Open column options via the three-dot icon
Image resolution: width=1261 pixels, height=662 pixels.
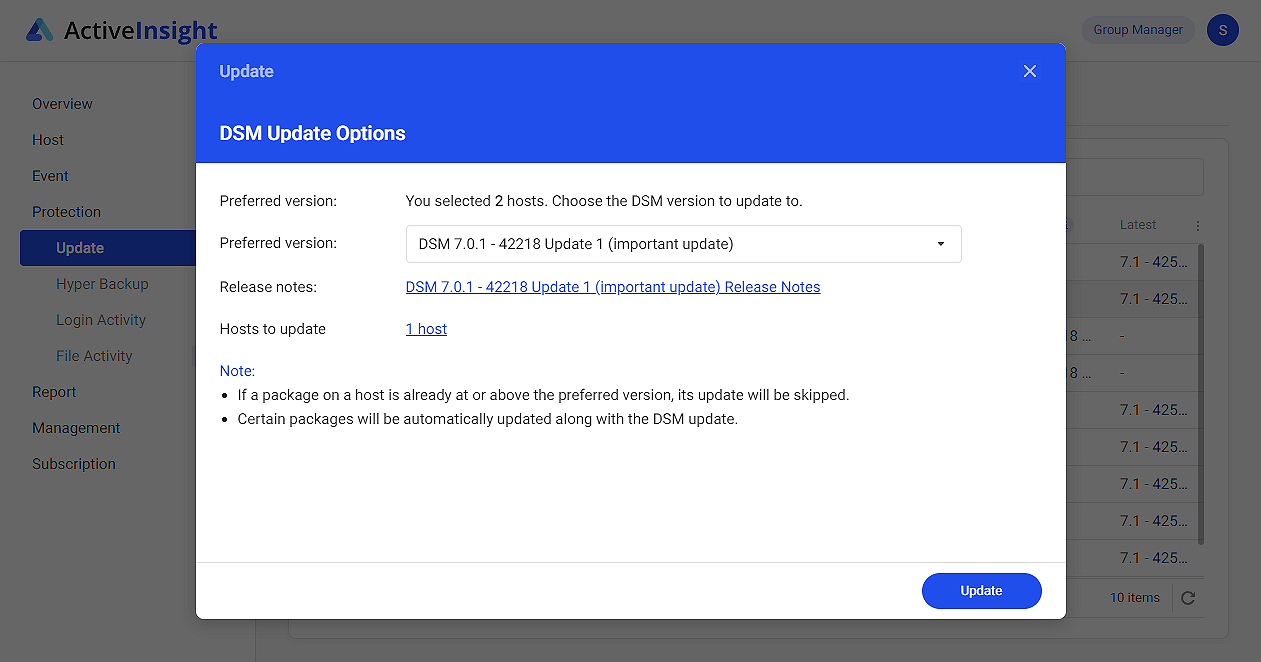click(1197, 224)
